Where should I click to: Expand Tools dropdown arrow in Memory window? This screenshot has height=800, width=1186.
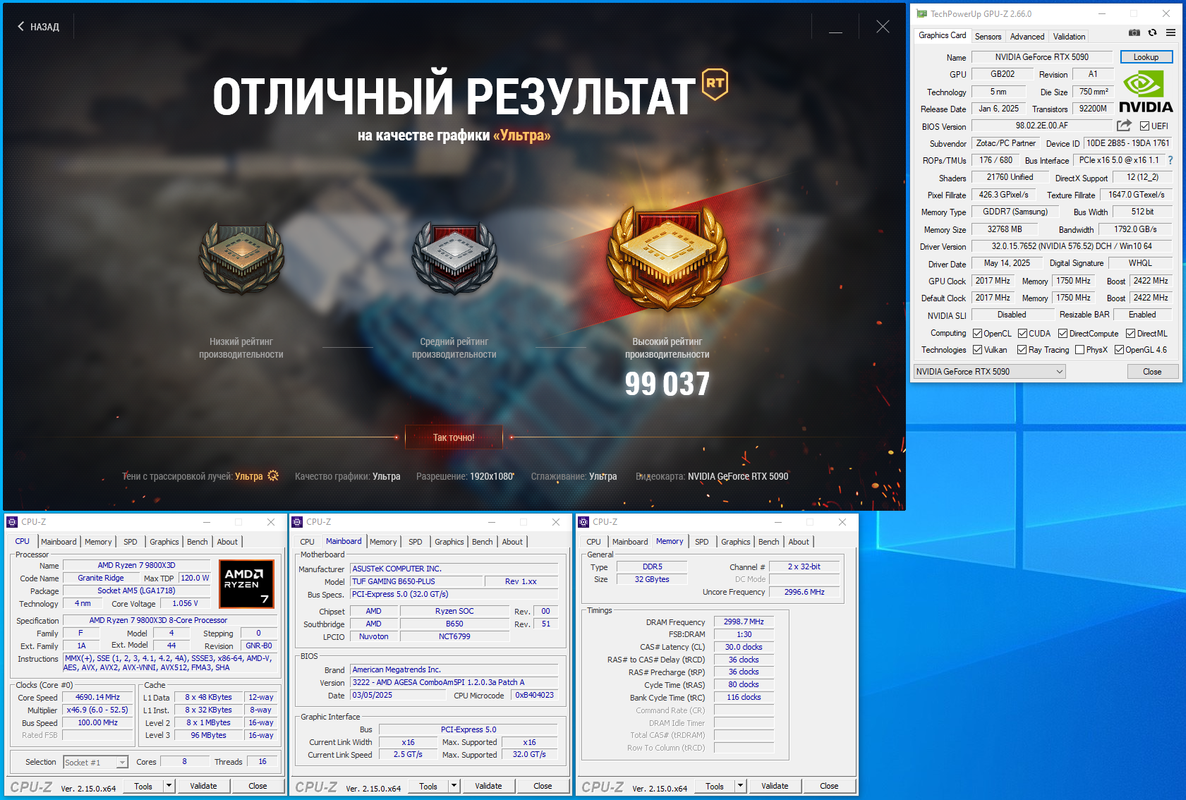click(740, 786)
